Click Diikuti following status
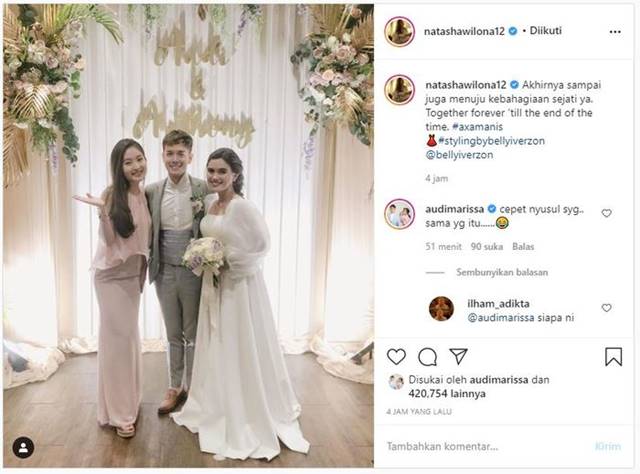 [545, 31]
